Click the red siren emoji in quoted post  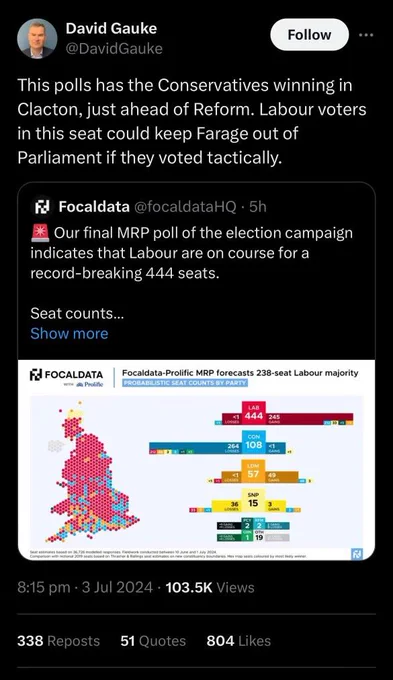coord(40,233)
